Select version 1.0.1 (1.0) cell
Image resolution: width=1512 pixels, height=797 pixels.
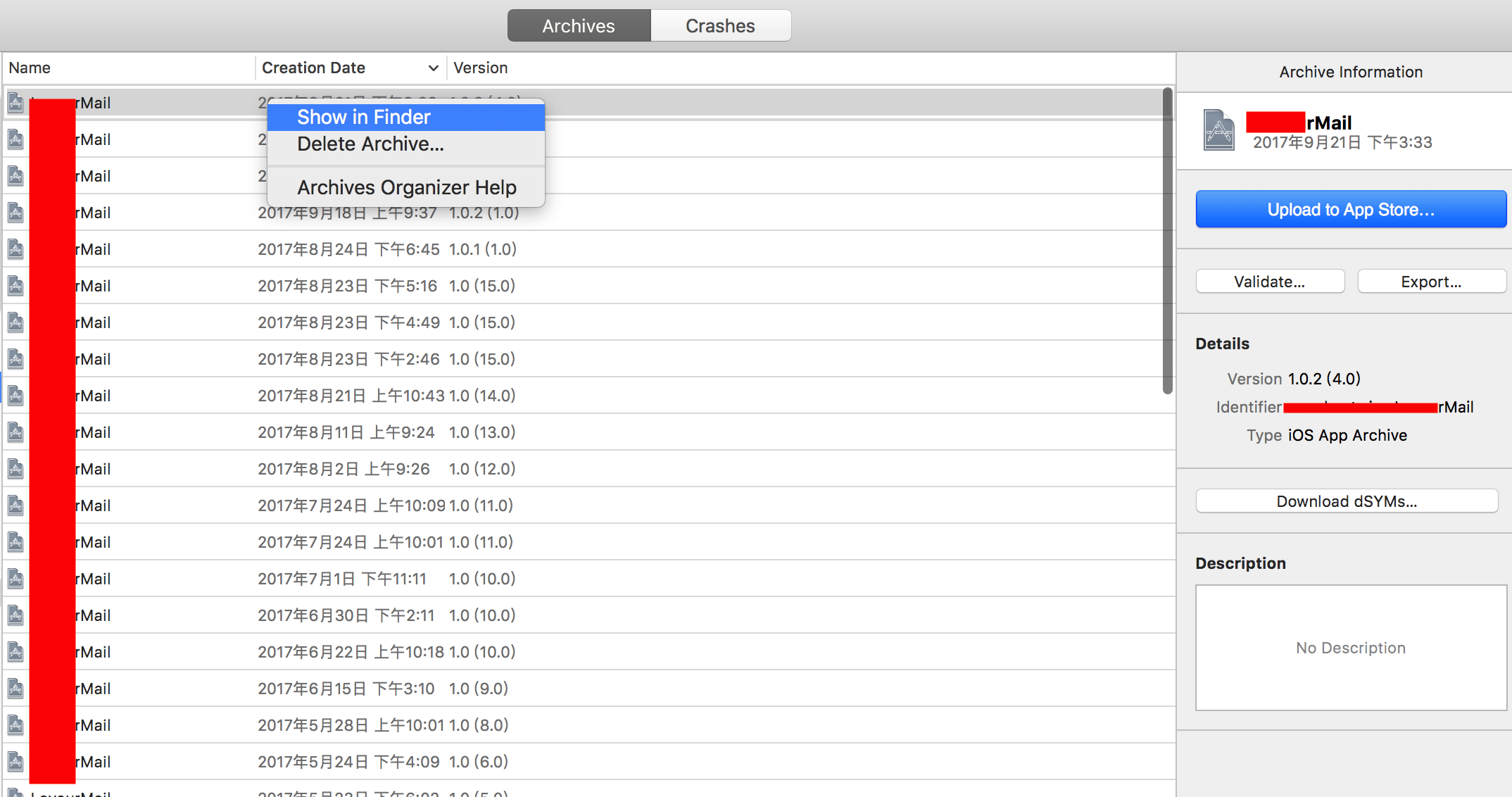point(483,249)
